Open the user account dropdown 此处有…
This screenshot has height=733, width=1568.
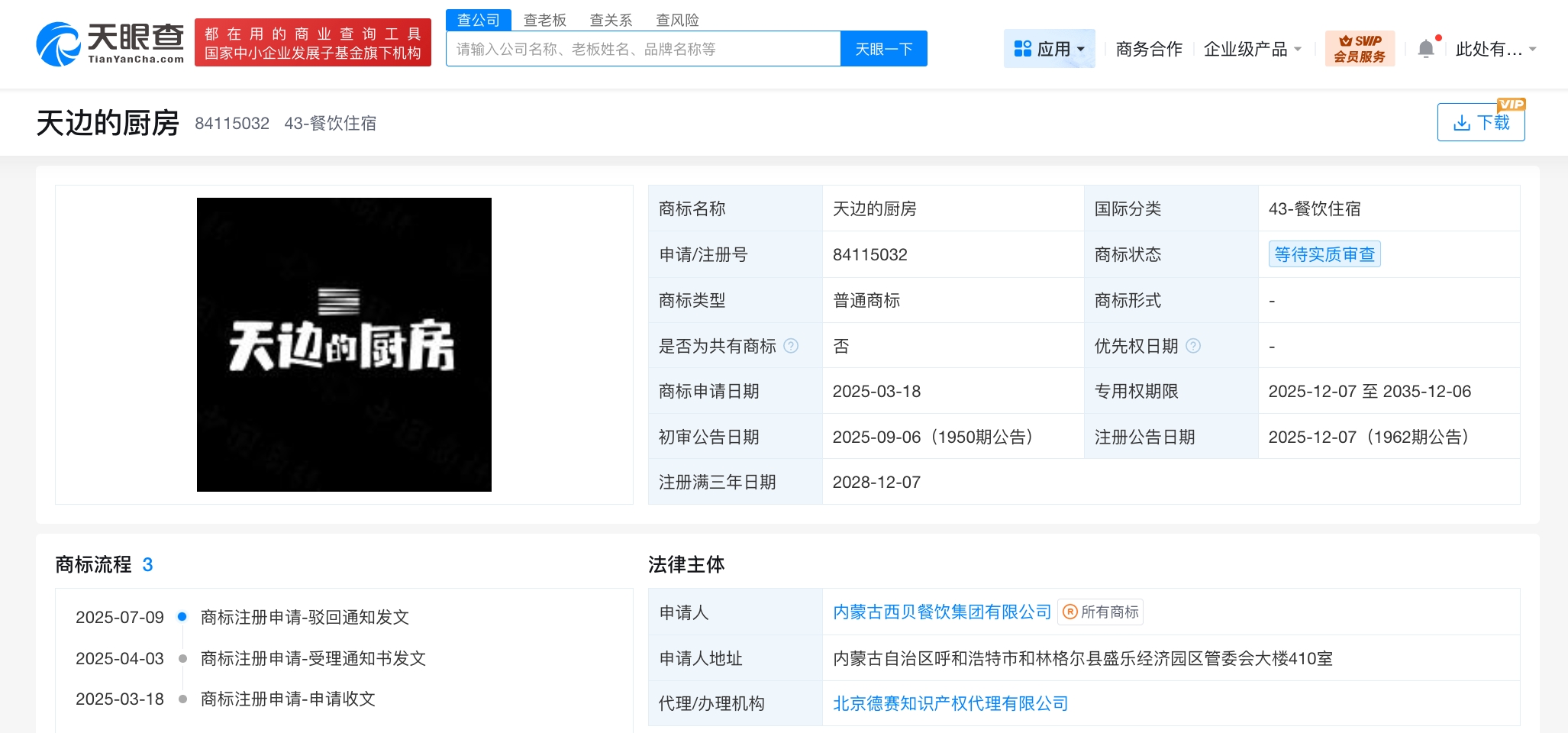(1495, 49)
